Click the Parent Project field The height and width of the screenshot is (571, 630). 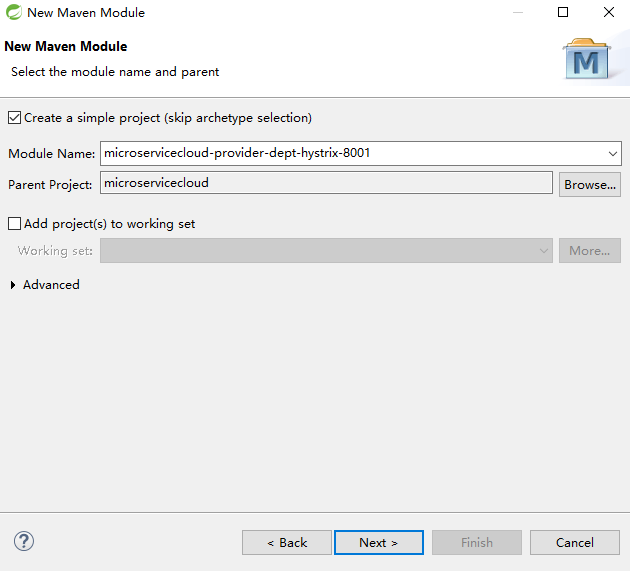point(326,183)
